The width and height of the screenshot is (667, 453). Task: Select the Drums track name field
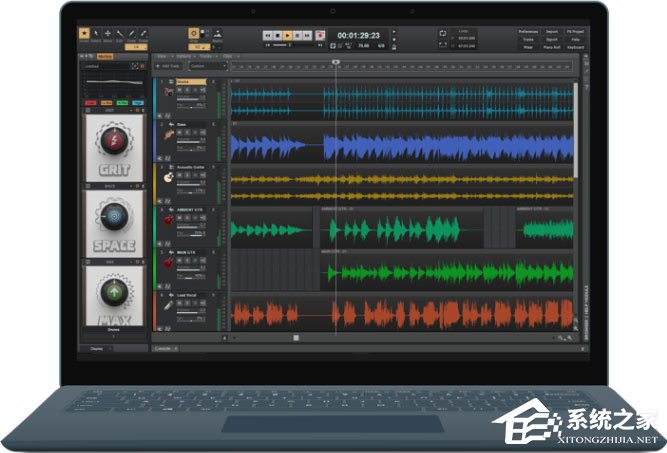pos(191,81)
